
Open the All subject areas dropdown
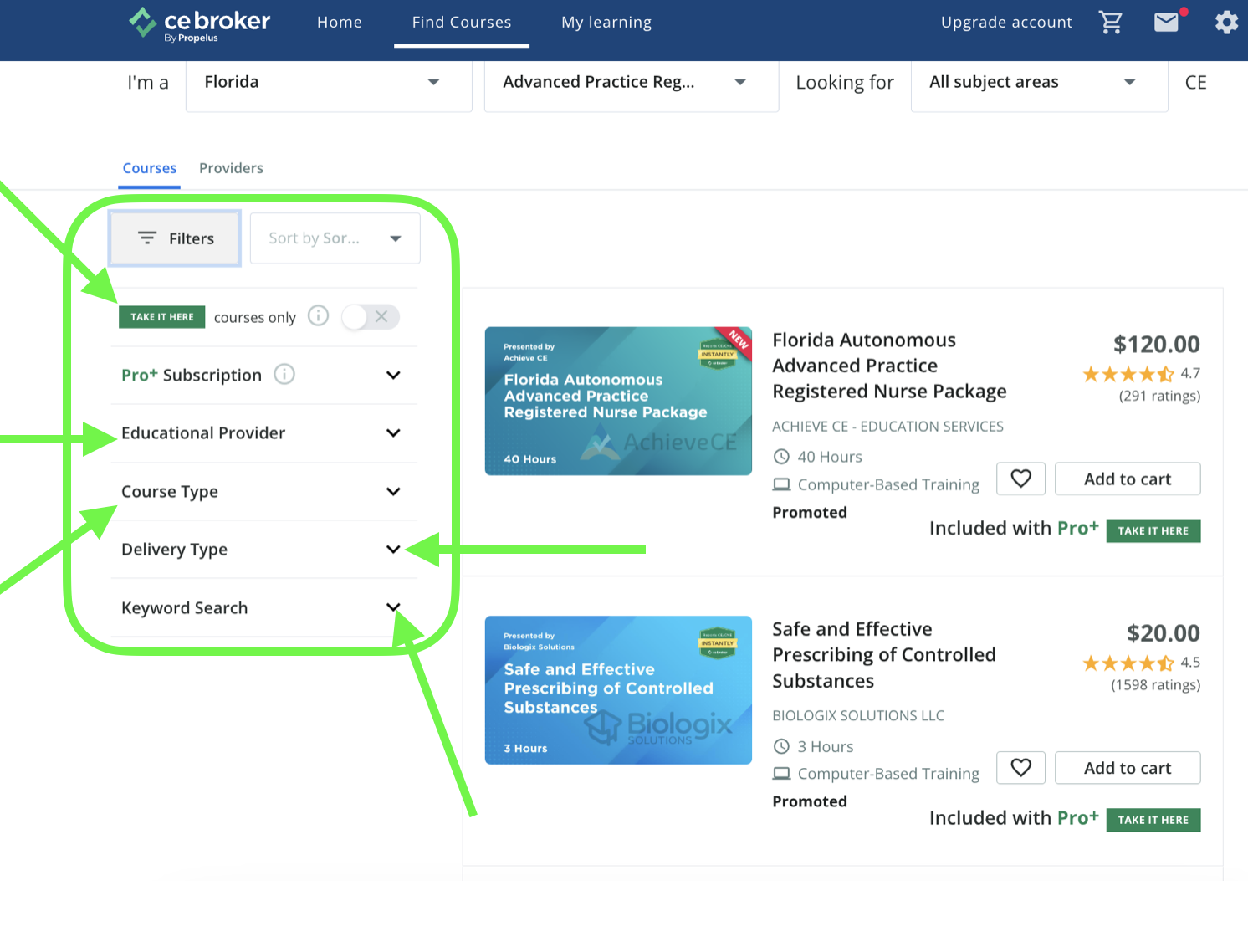coord(1038,83)
